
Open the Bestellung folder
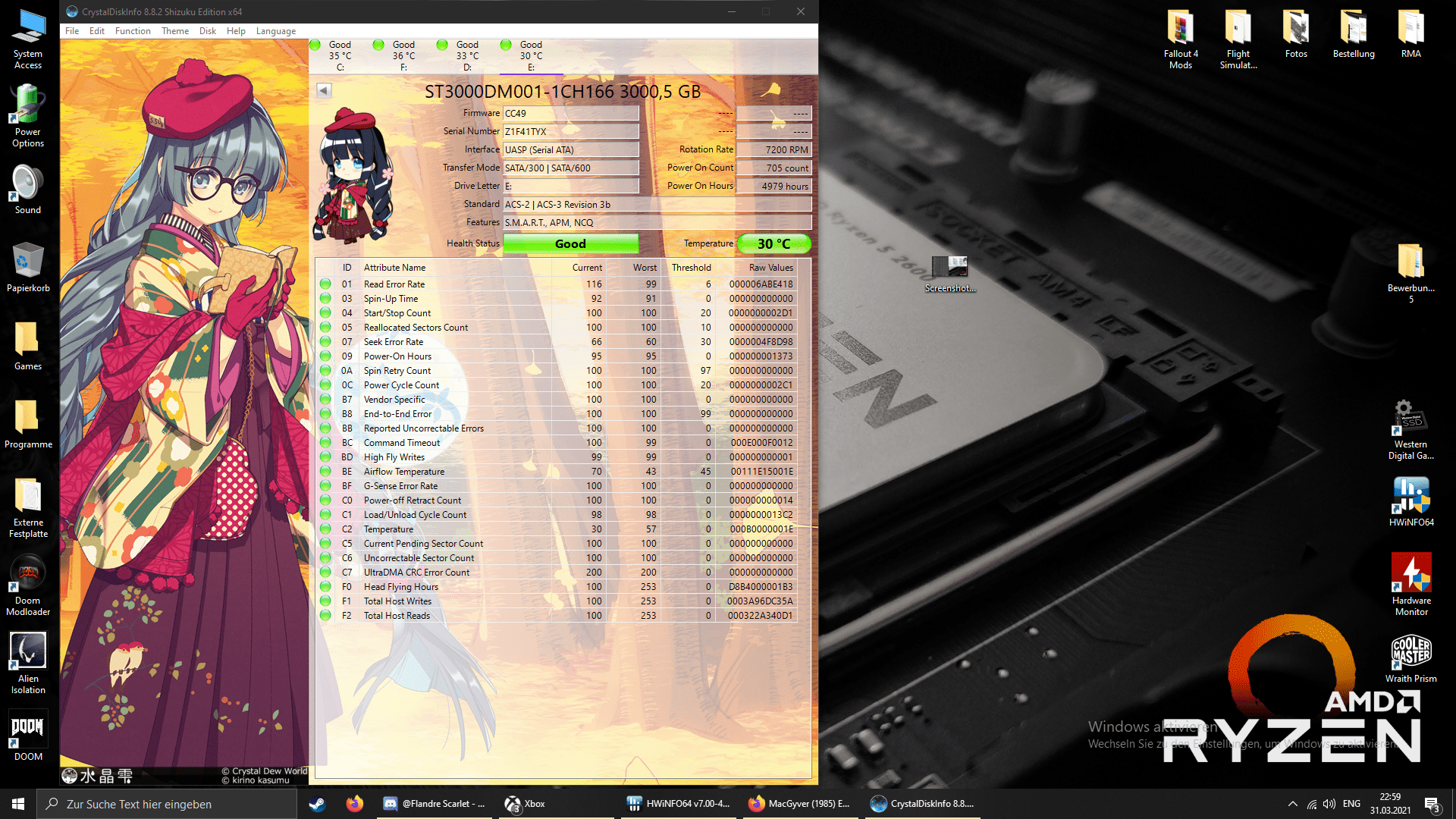coord(1354,34)
